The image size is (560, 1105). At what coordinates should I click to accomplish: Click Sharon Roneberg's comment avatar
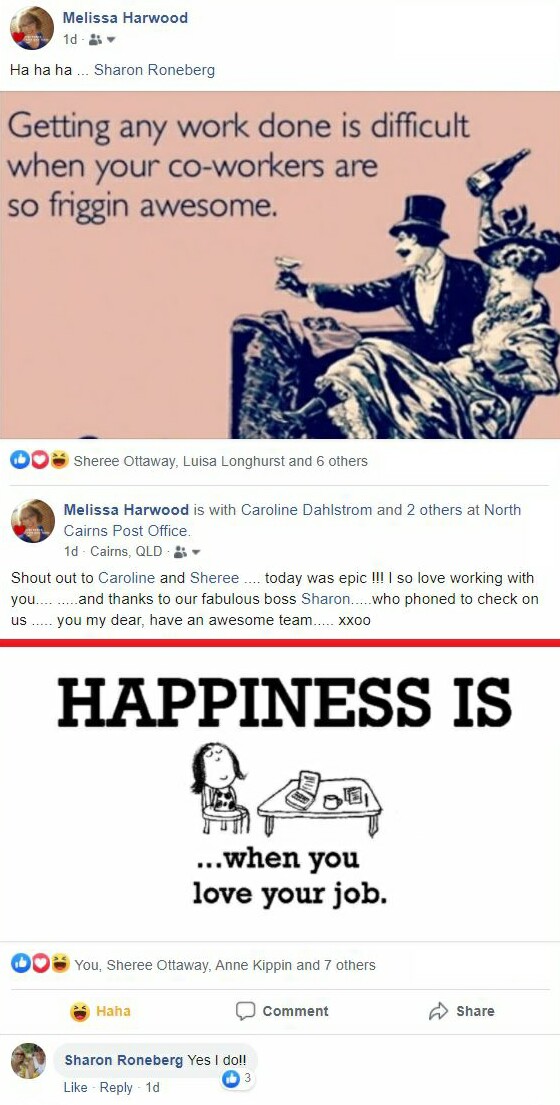29,1061
